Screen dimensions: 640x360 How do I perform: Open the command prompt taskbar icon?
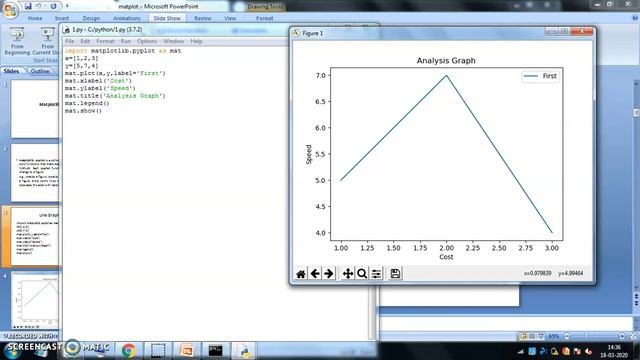coord(215,351)
